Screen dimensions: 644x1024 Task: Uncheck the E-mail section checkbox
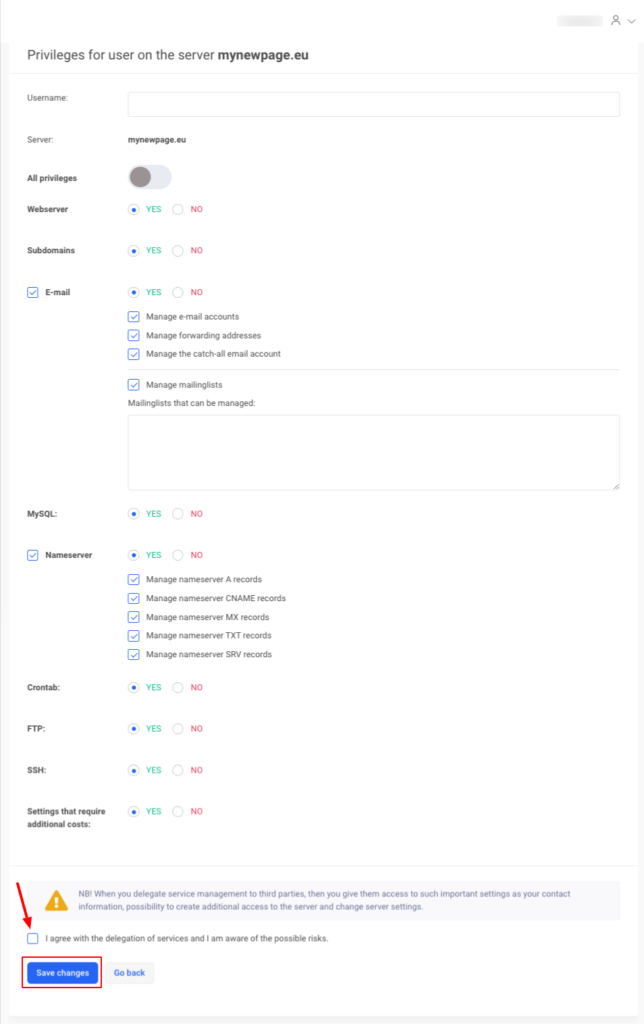coord(33,293)
